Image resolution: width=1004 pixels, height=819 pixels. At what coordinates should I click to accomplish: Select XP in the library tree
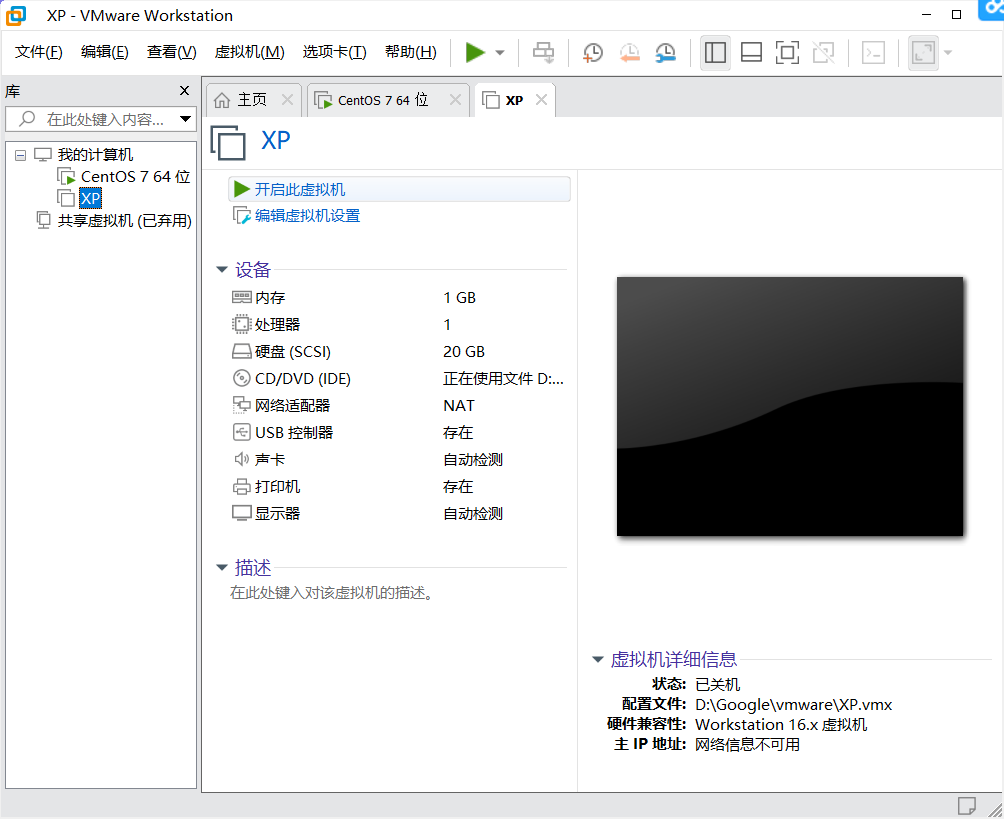(90, 199)
